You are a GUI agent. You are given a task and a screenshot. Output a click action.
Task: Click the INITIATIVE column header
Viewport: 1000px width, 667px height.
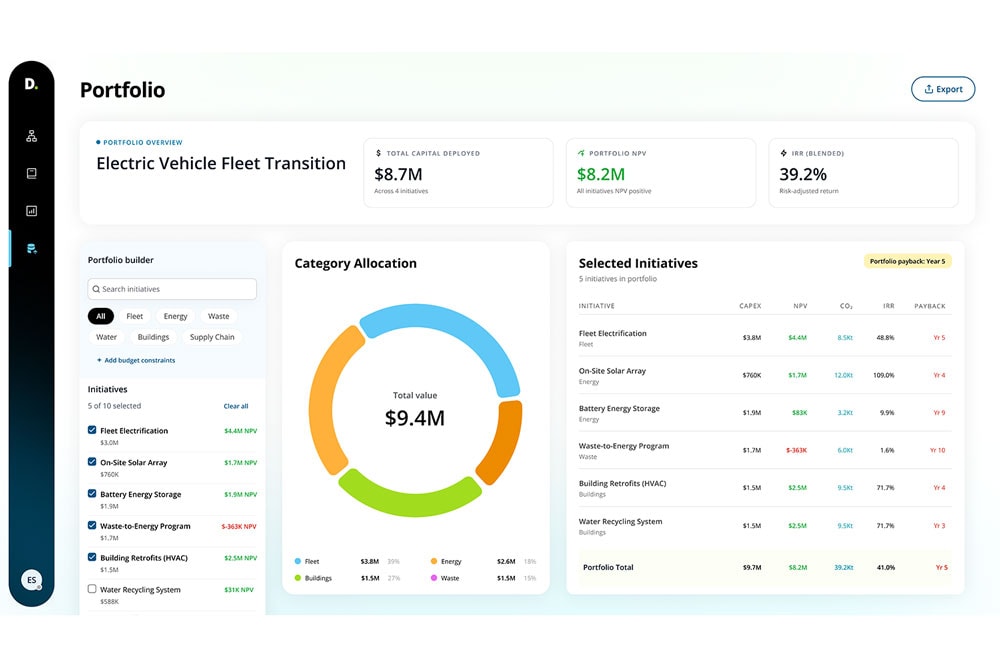click(596, 306)
